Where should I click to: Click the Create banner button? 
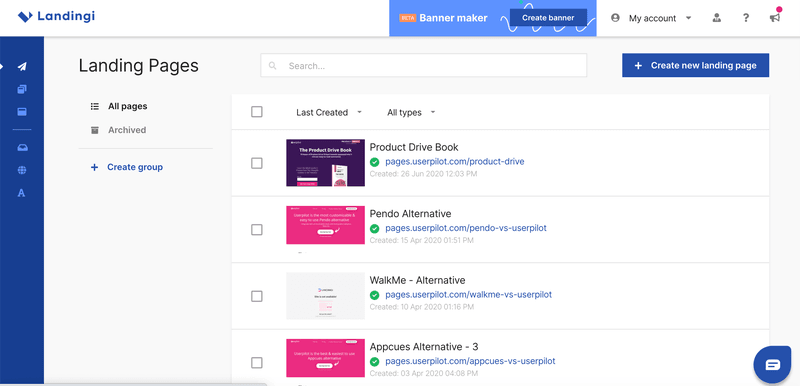pos(548,18)
